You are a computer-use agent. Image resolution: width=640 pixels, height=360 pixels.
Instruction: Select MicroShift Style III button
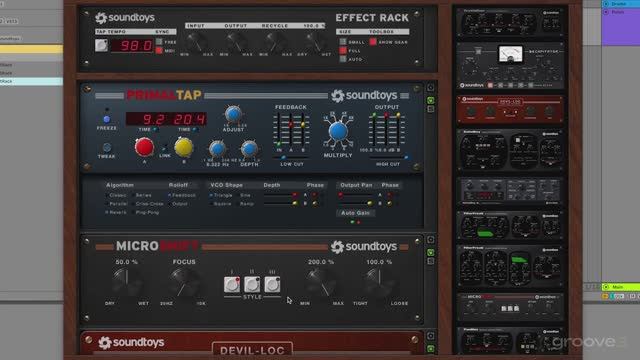click(272, 284)
